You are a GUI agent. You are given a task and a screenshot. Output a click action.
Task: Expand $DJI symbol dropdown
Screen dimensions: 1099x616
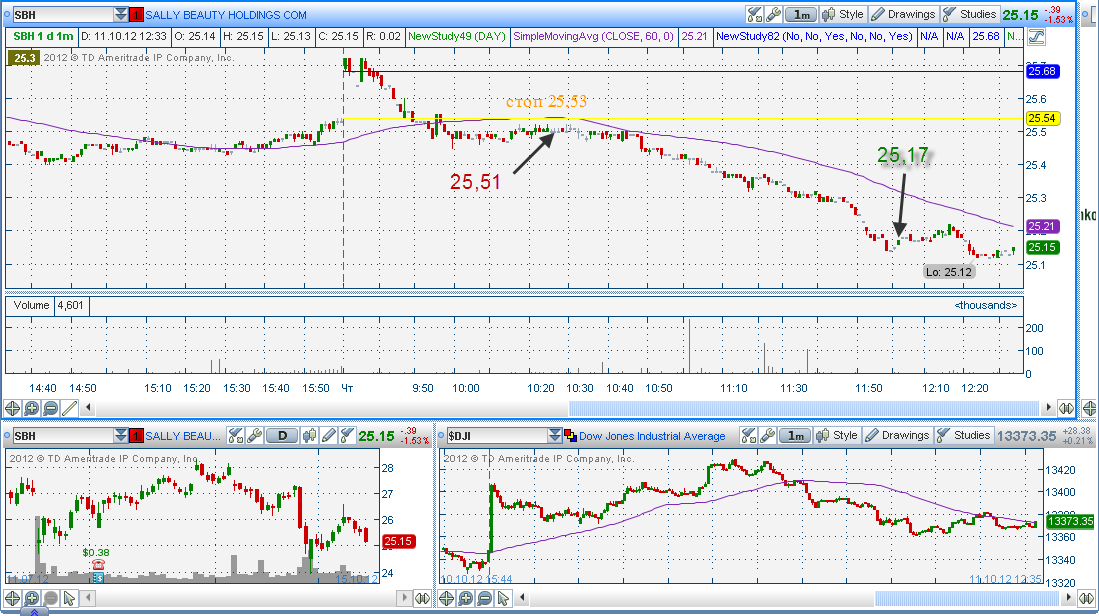point(555,436)
